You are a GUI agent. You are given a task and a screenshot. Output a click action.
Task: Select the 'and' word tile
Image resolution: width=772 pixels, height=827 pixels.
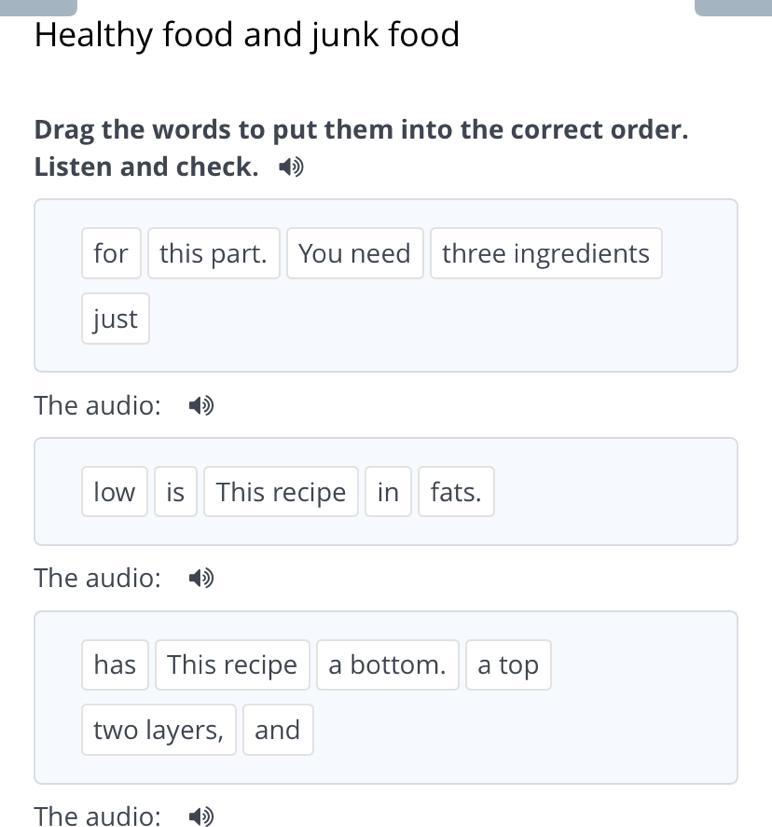[277, 730]
